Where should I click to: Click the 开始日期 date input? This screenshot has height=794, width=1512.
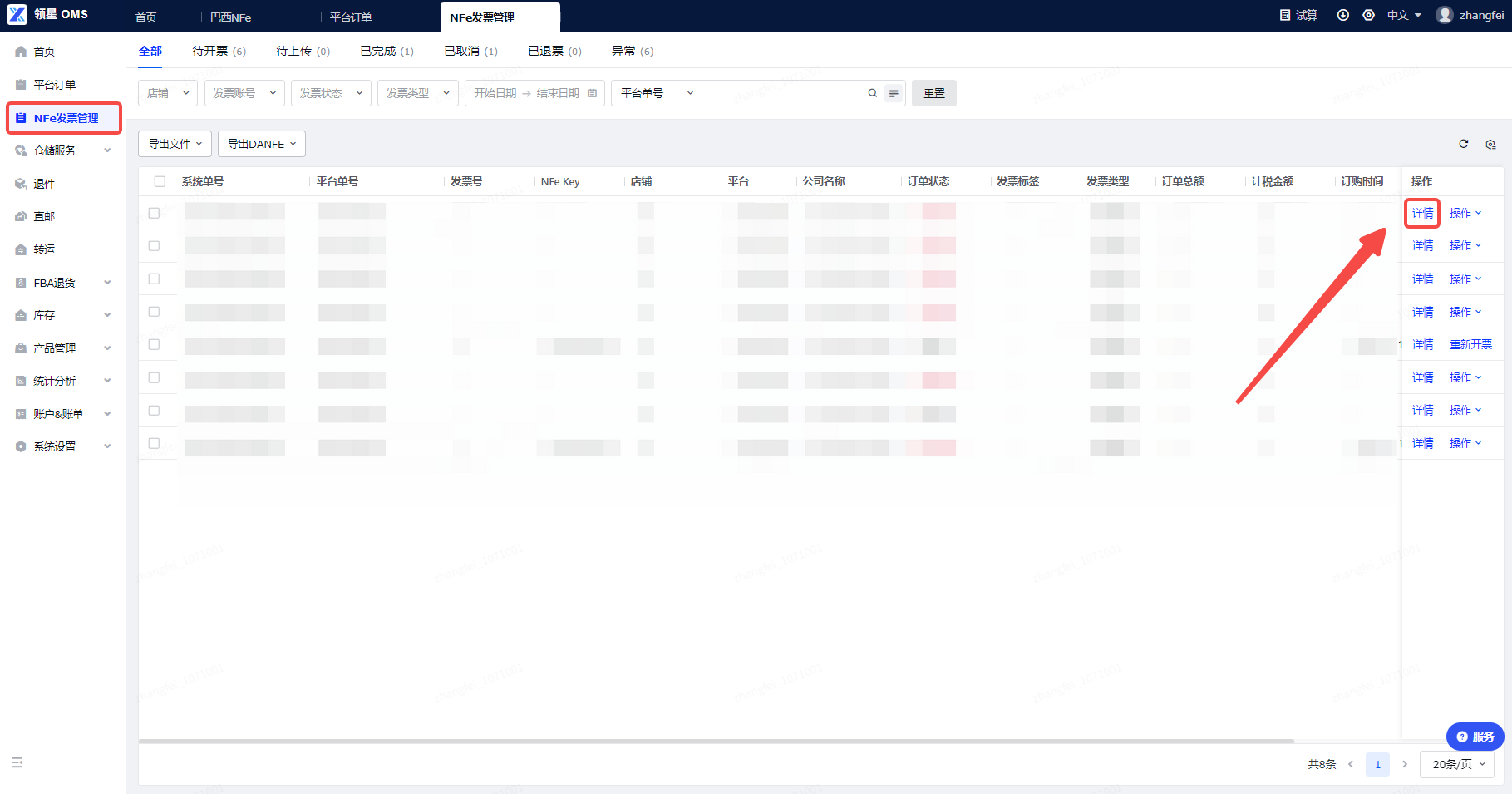(495, 93)
